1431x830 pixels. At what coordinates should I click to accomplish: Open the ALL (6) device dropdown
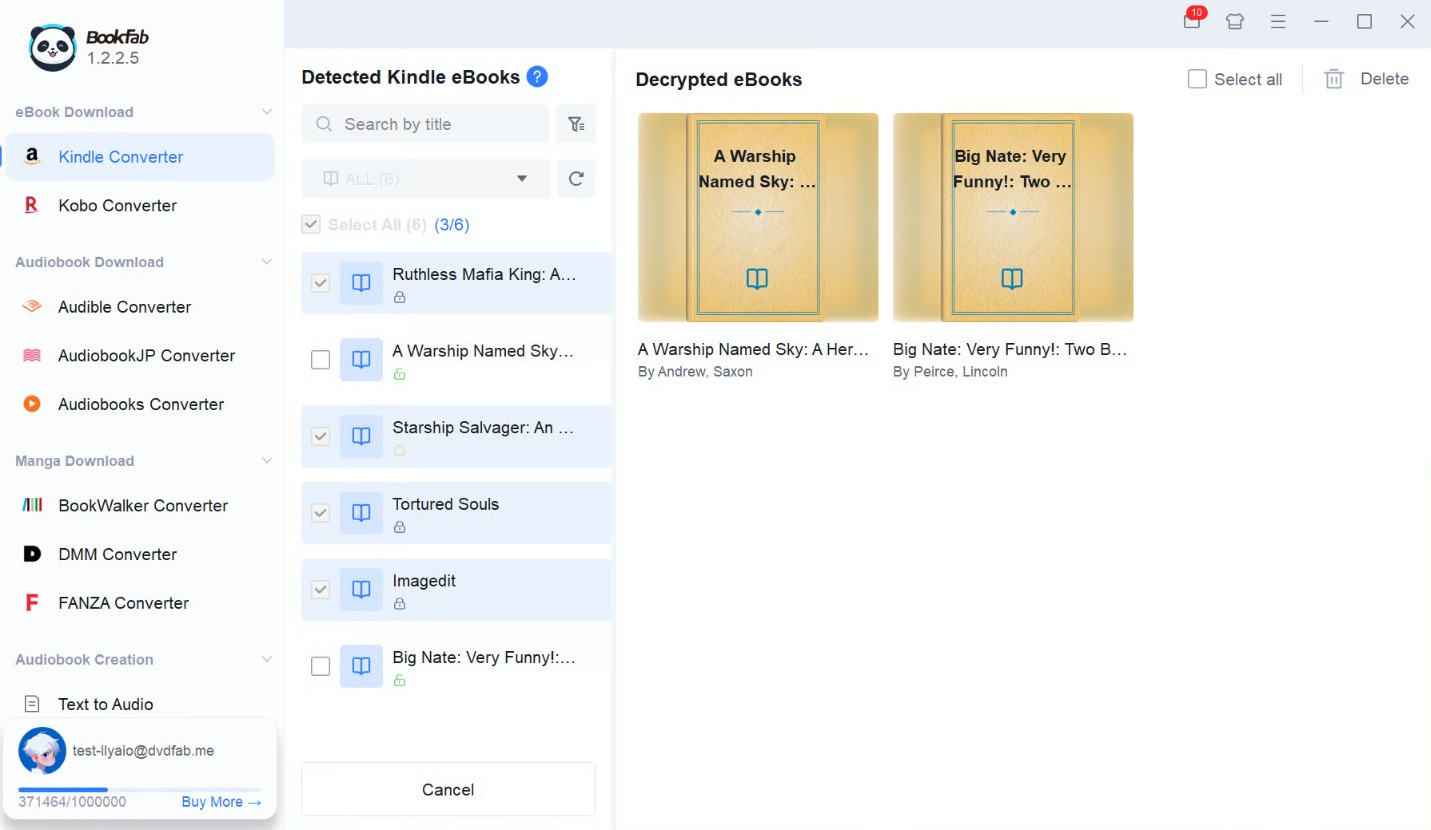(425, 178)
